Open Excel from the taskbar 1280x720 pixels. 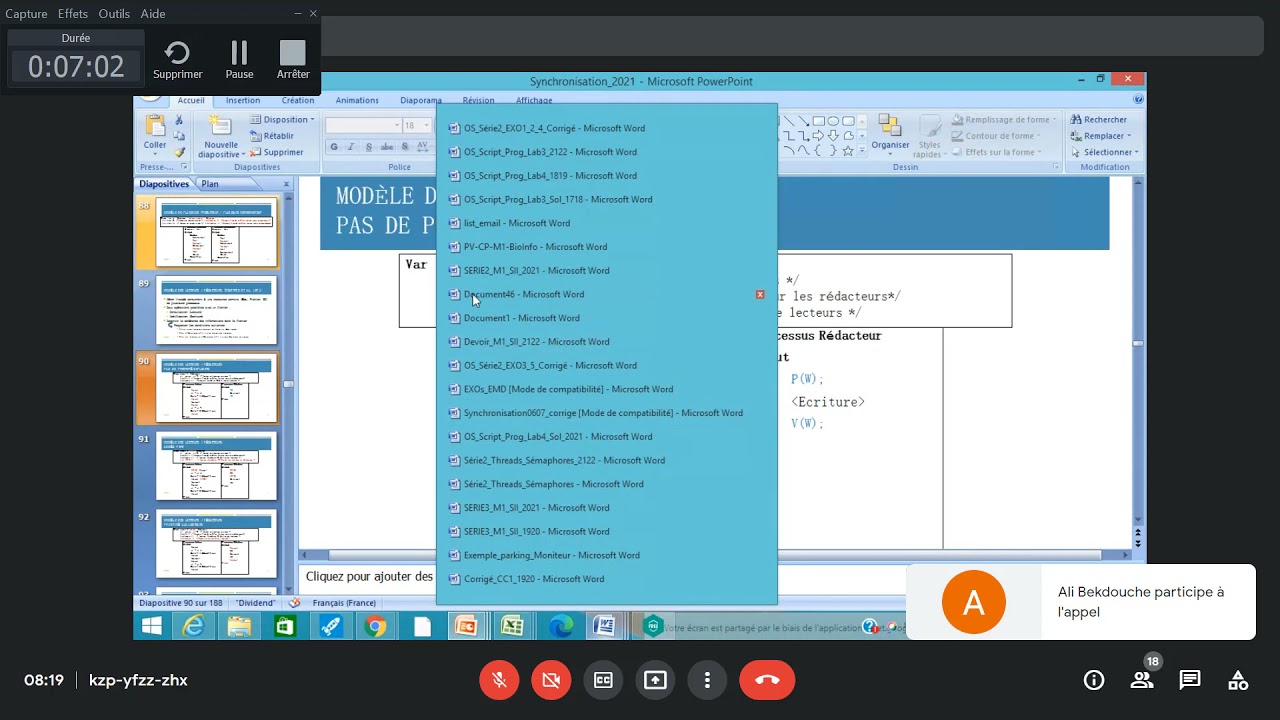point(512,626)
